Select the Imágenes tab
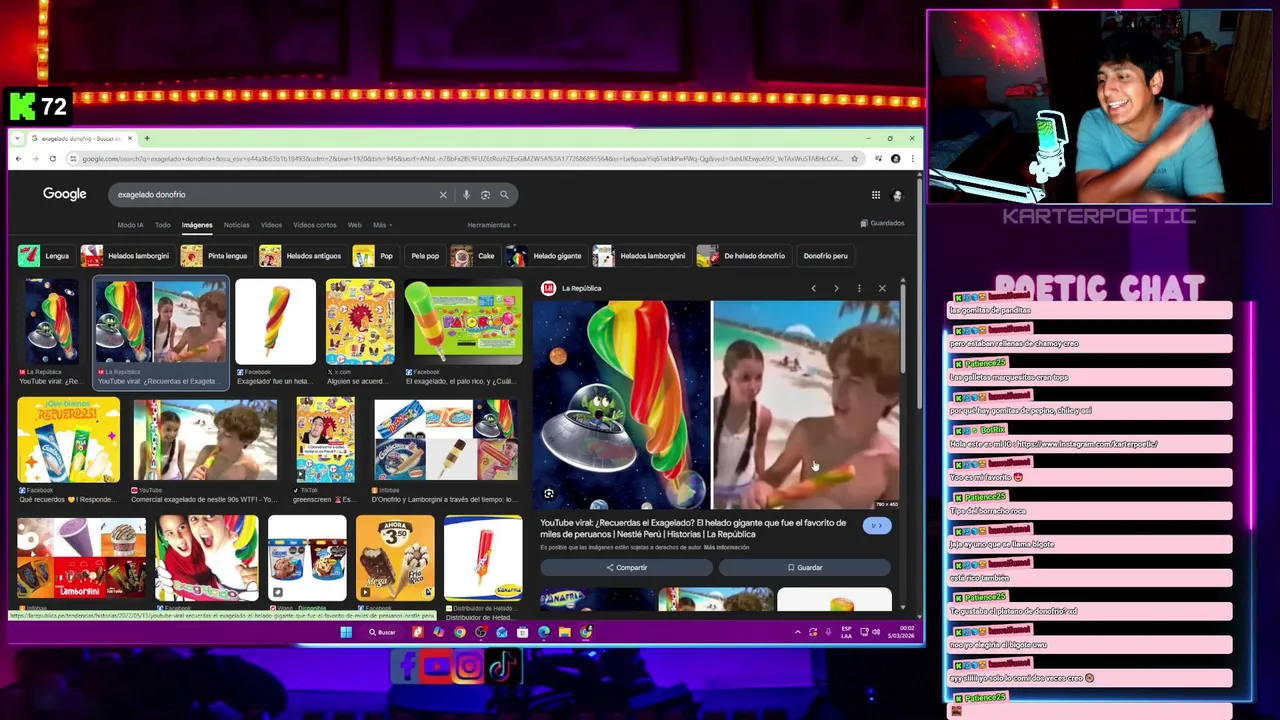Screen dimensions: 1280x720 [197, 225]
